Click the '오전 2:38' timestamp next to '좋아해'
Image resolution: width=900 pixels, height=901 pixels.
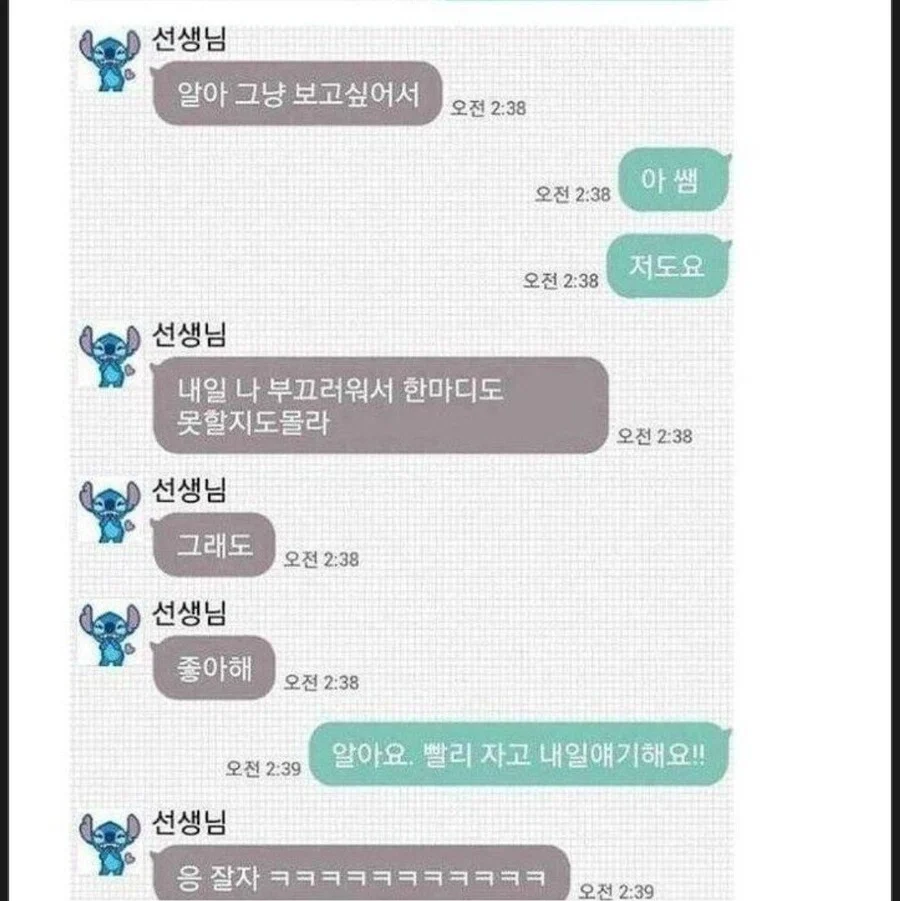coord(321,683)
